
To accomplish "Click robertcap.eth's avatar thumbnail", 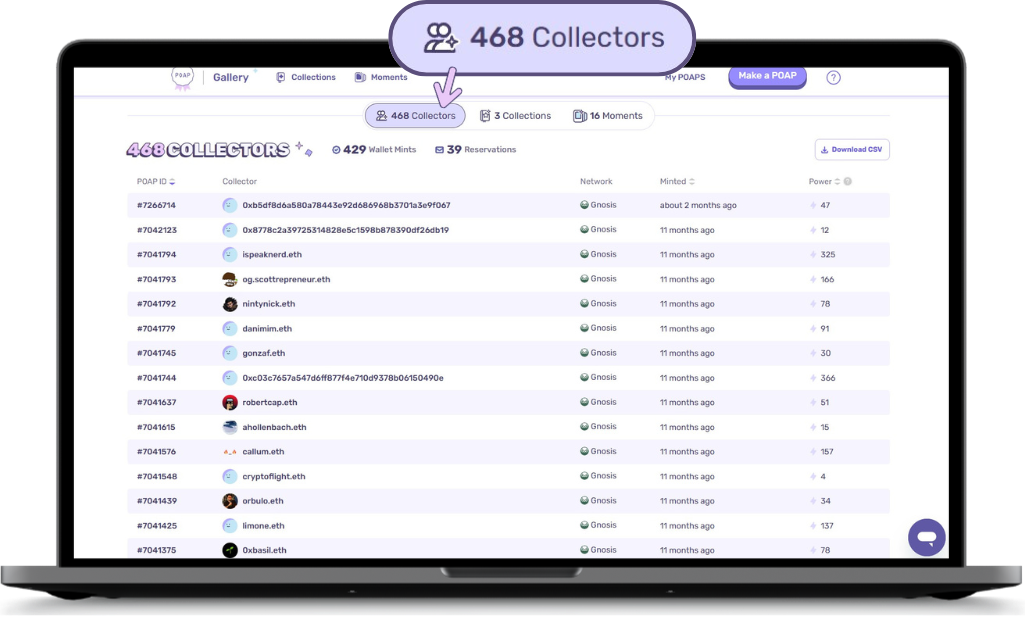I will pos(228,402).
